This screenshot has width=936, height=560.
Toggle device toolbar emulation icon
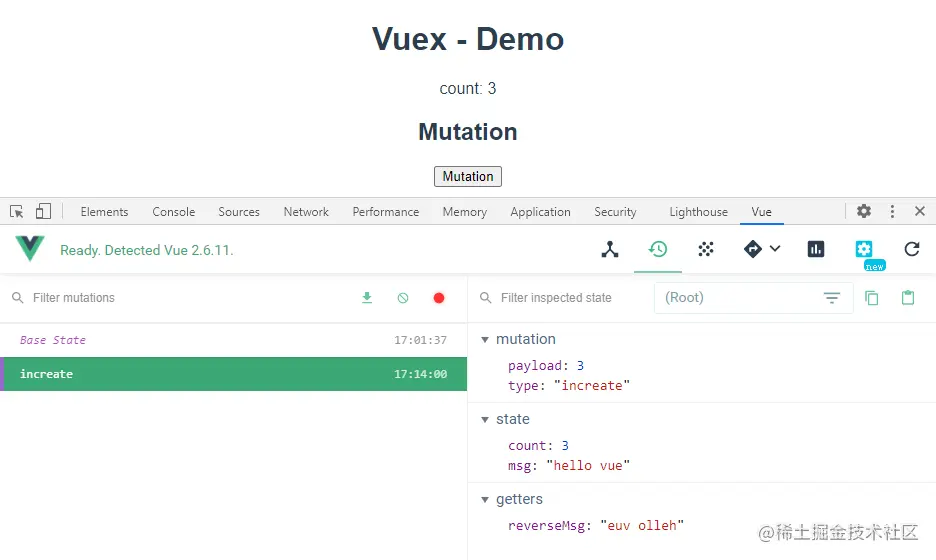click(x=43, y=212)
